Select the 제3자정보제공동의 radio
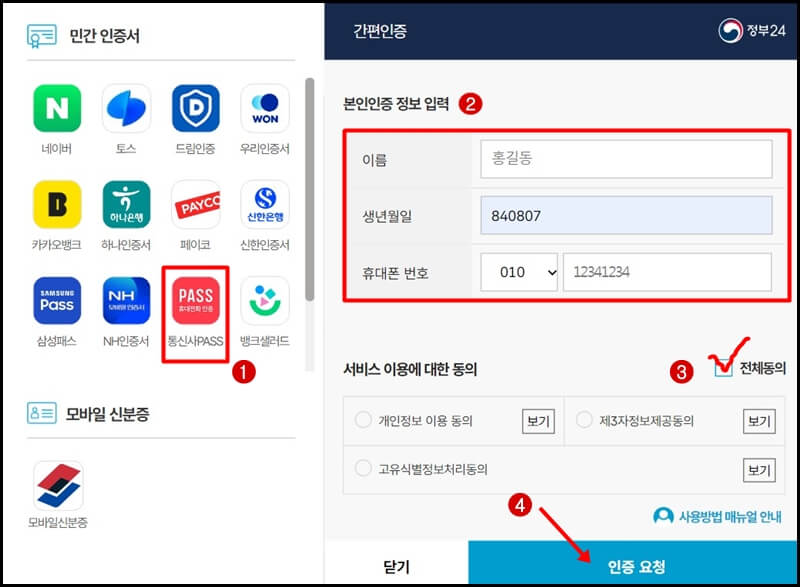Image resolution: width=800 pixels, height=587 pixels. pos(584,420)
